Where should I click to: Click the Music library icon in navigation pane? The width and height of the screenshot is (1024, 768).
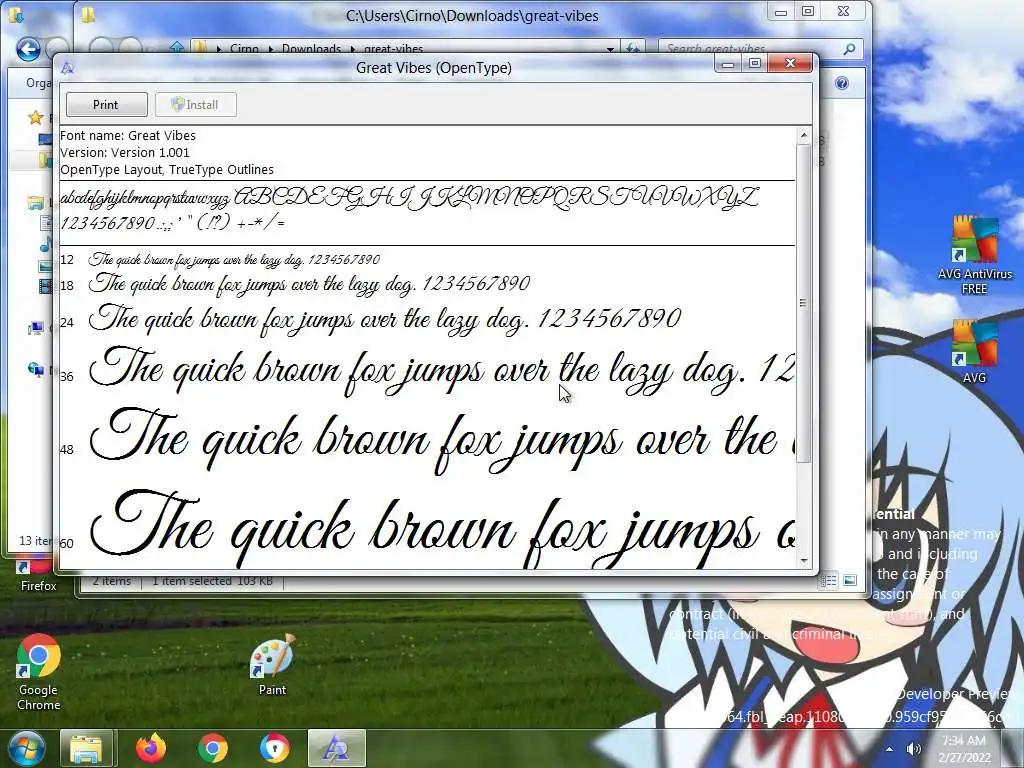click(x=46, y=245)
